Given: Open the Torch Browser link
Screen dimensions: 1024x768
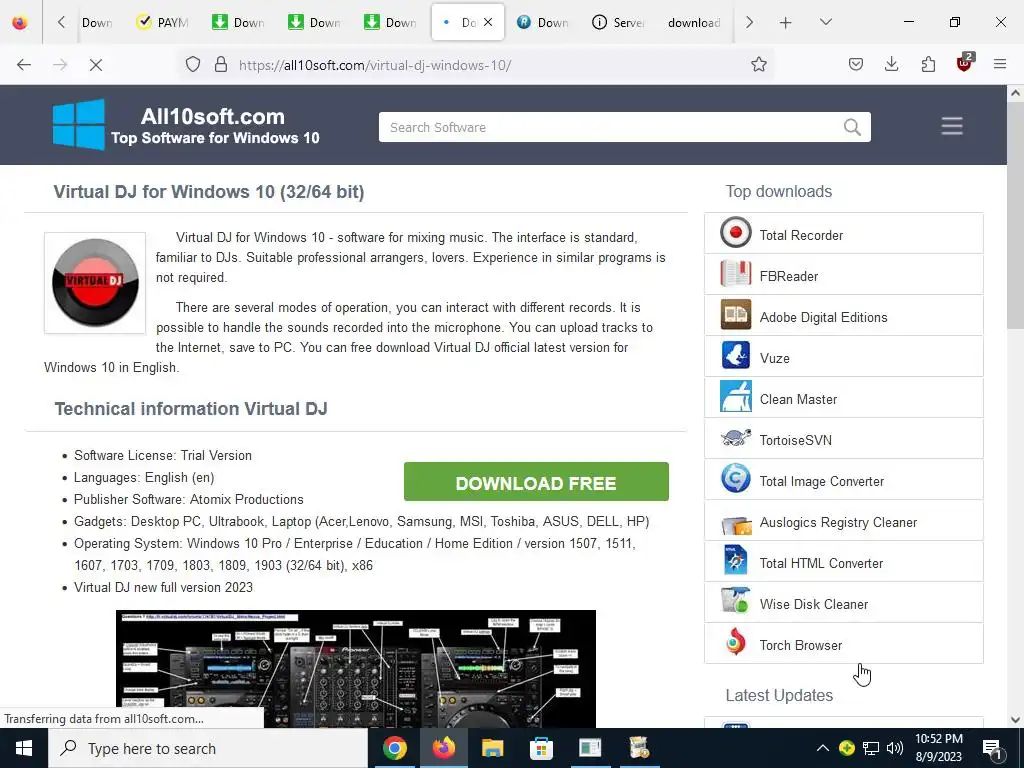Looking at the screenshot, I should click(801, 645).
